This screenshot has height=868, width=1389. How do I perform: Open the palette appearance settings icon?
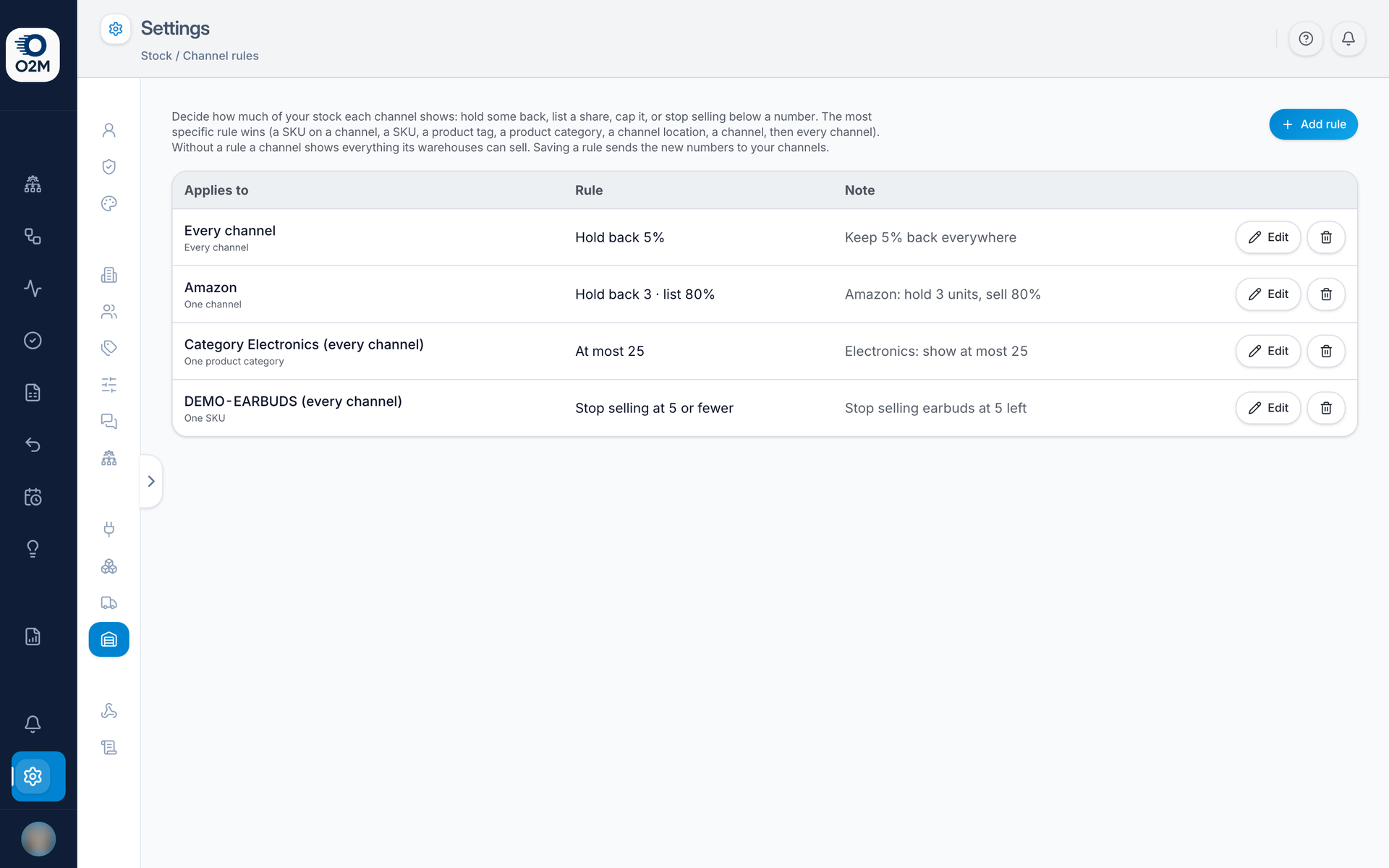pos(109,204)
